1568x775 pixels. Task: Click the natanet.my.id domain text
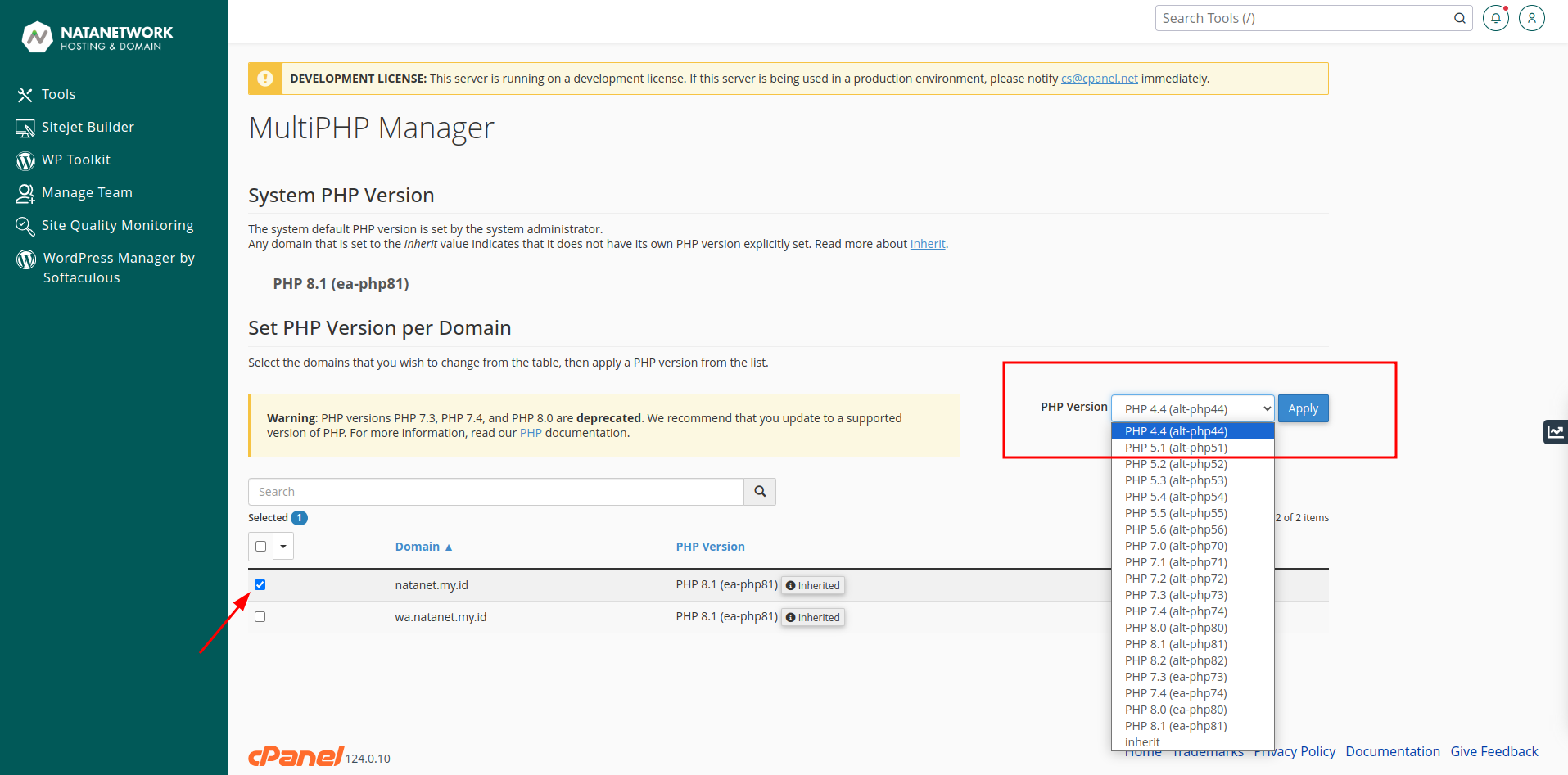tap(432, 585)
